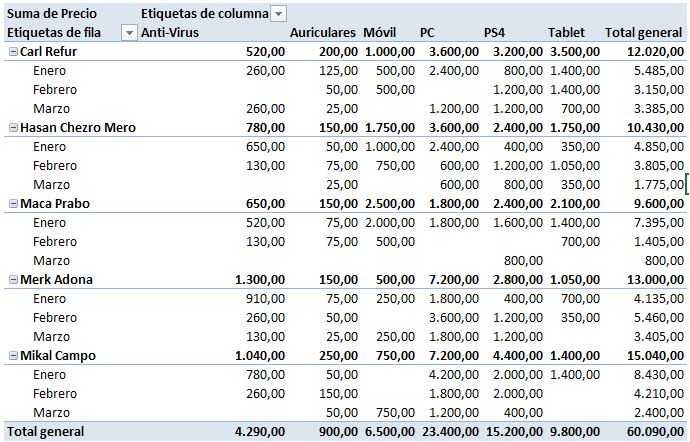Click the PC column header
This screenshot has height=442, width=690.
[x=427, y=33]
